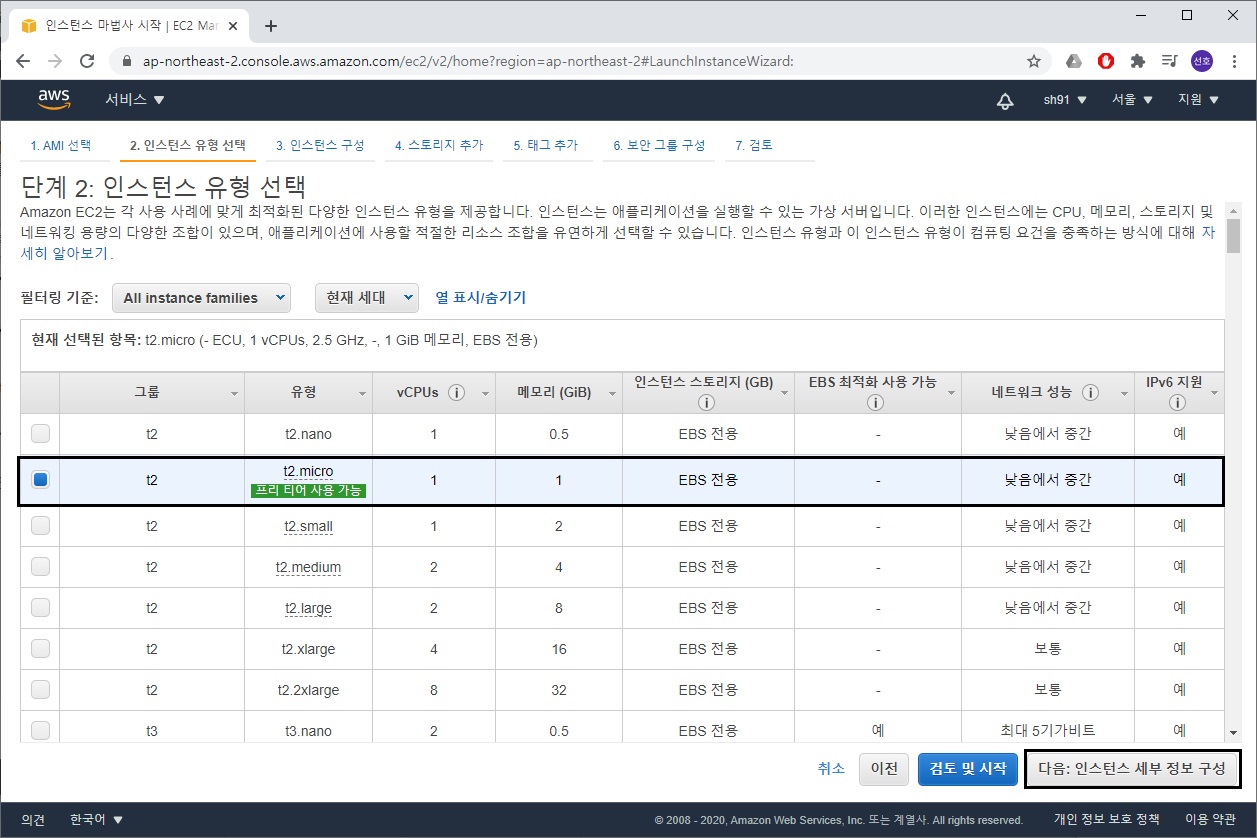Sort by the 메모리 (GiB) column arrow
Image resolution: width=1257 pixels, height=838 pixels.
tap(613, 394)
